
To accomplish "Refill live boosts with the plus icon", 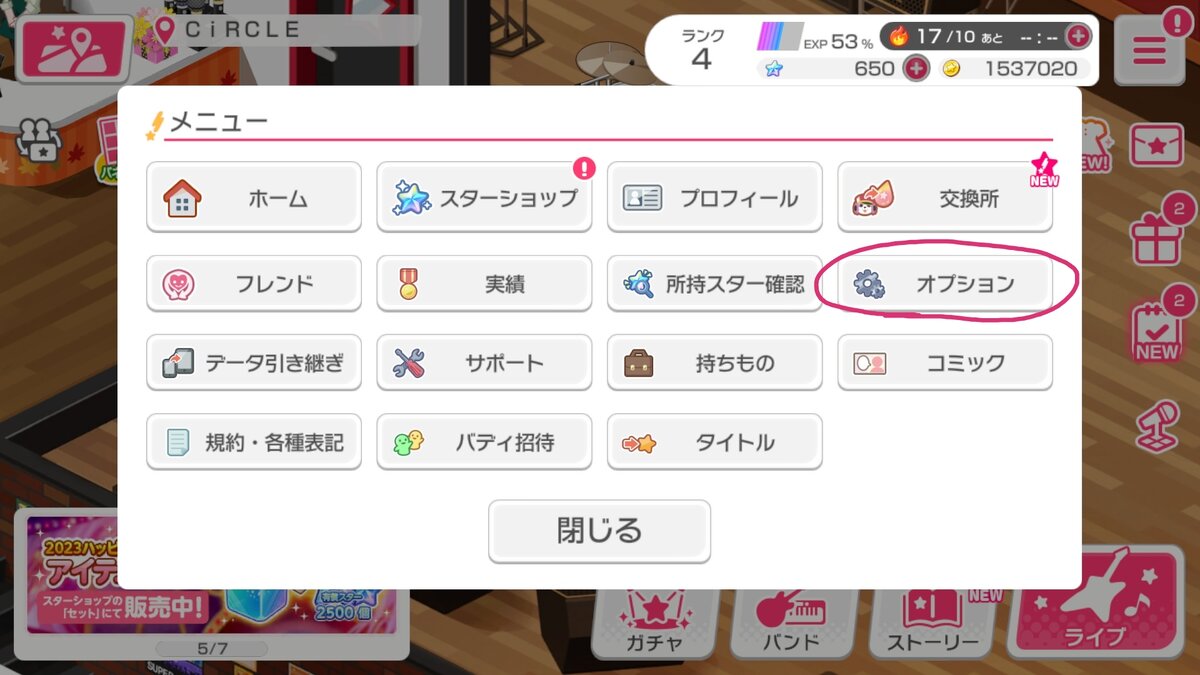I will coord(1078,36).
